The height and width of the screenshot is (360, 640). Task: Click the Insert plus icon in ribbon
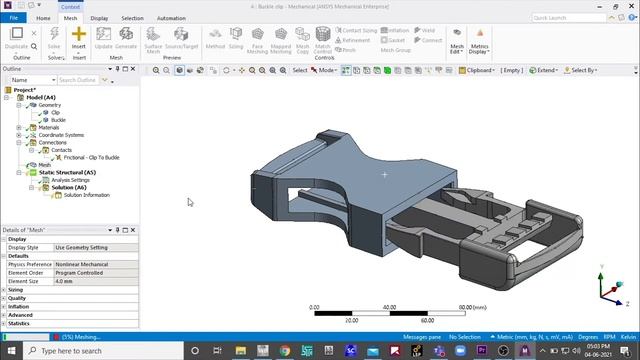79,34
